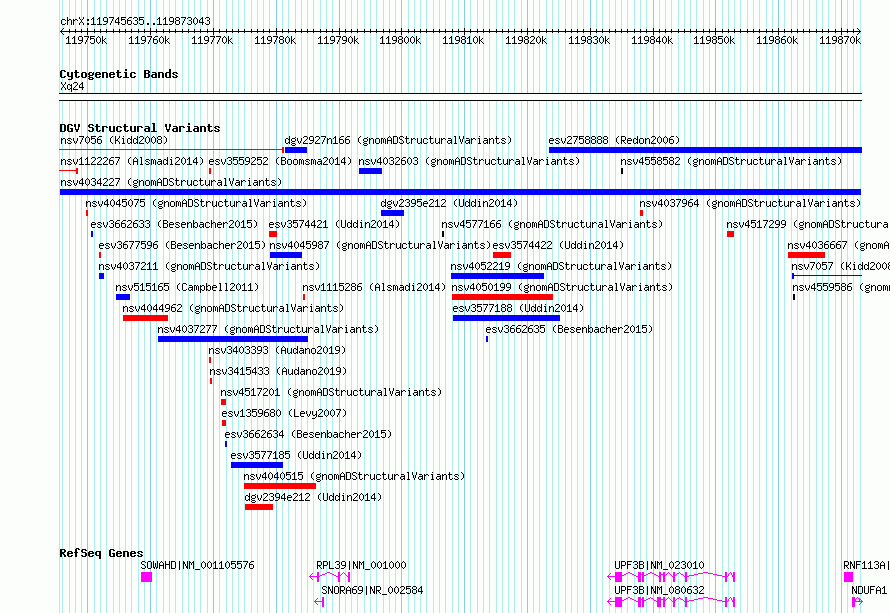Viewport: 890px width, 613px height.
Task: Click the nsv4045075 variant label
Action: pyautogui.click(x=196, y=203)
